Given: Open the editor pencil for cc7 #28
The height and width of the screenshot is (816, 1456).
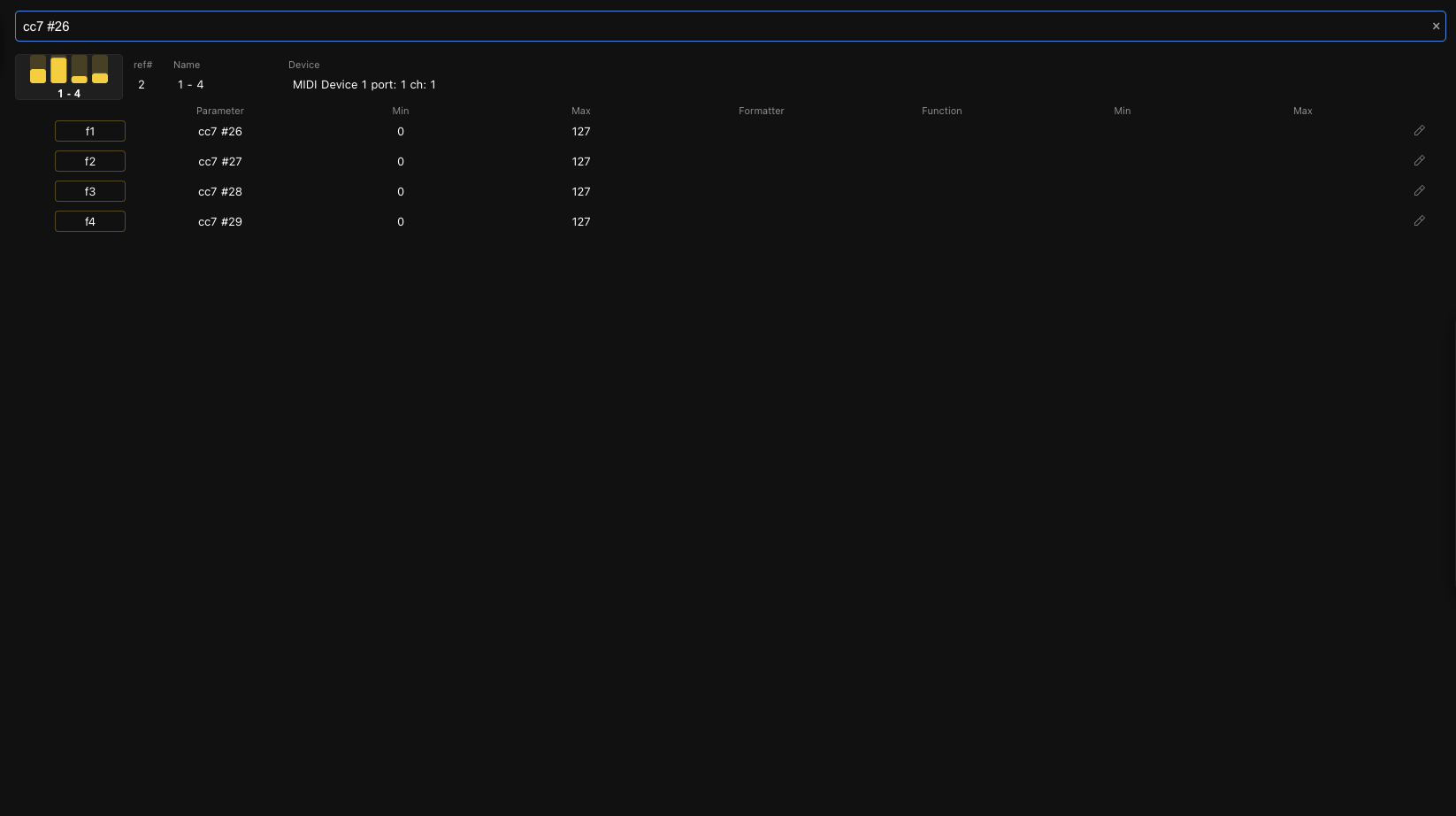Looking at the screenshot, I should click(1420, 190).
